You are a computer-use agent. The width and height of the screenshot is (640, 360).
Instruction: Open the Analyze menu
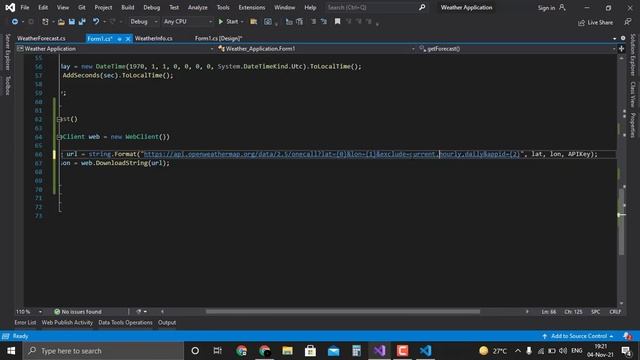pyautogui.click(x=198, y=7)
